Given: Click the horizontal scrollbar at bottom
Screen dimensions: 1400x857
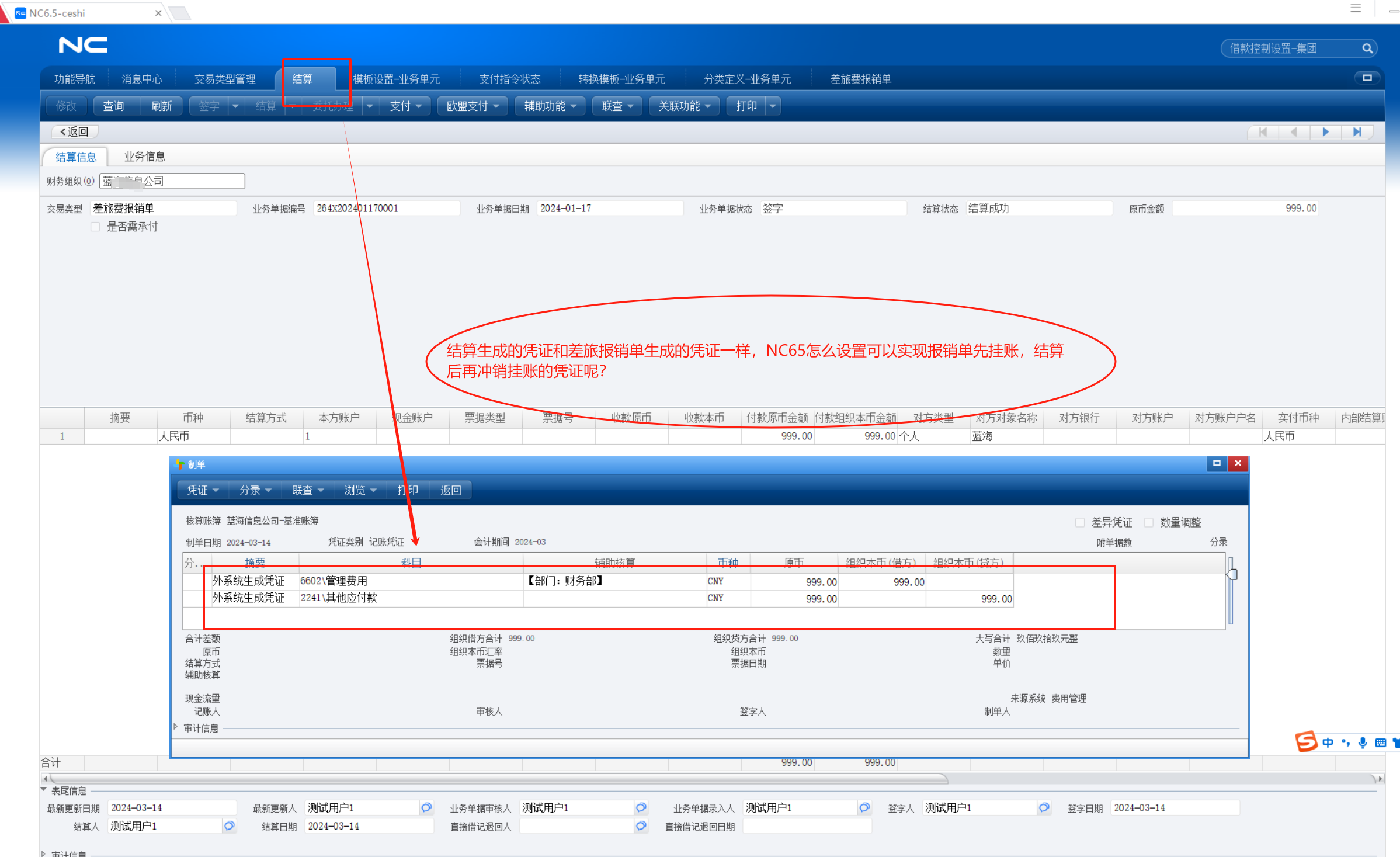Looking at the screenshot, I should point(496,779).
